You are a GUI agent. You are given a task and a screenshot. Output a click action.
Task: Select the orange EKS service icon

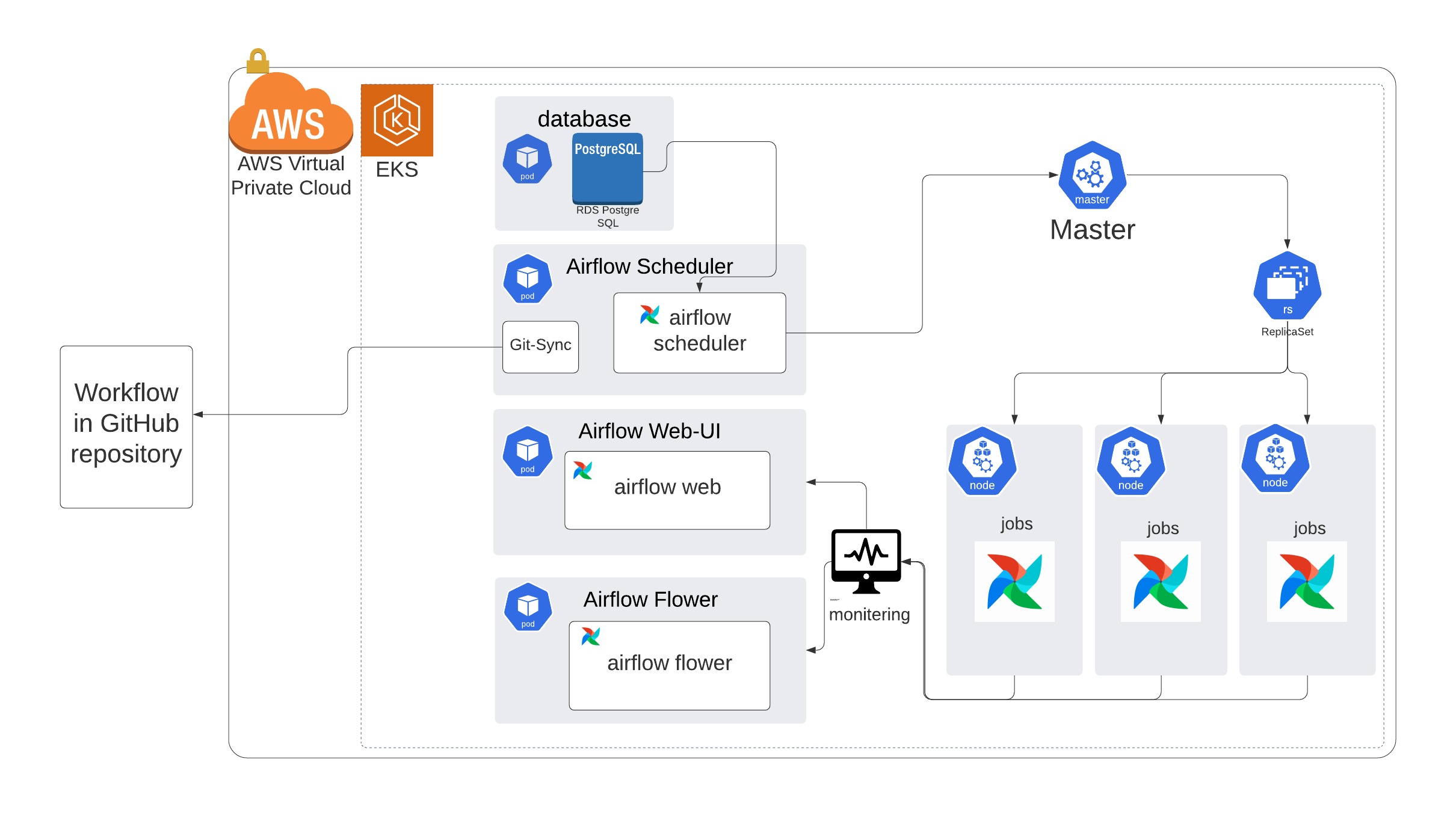pos(396,120)
